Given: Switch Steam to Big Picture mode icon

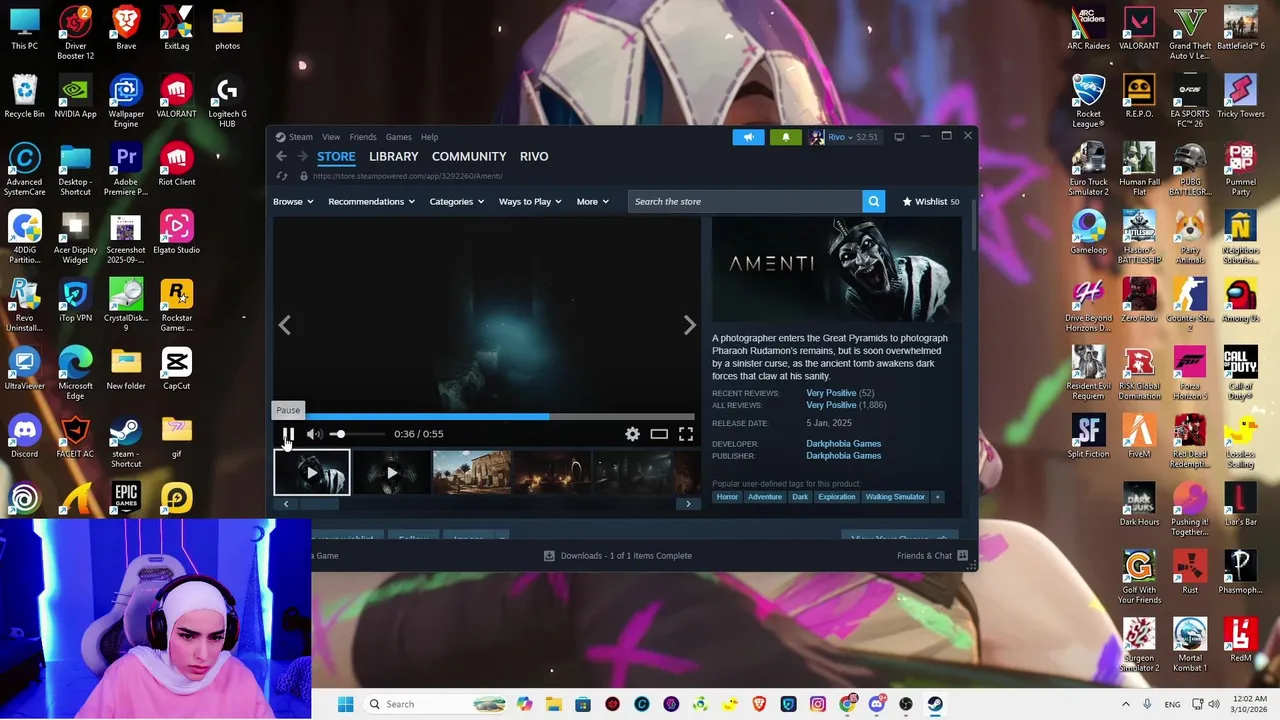Looking at the screenshot, I should click(x=899, y=137).
